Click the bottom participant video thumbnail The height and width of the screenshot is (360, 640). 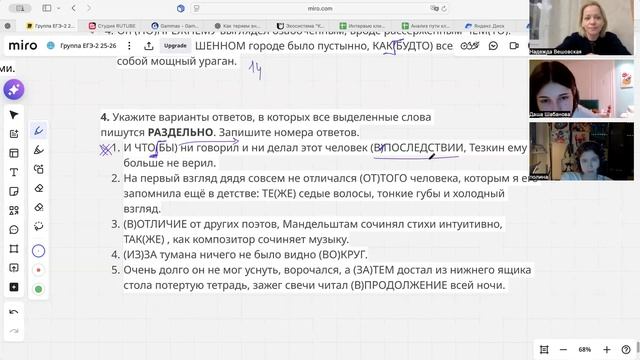point(581,151)
